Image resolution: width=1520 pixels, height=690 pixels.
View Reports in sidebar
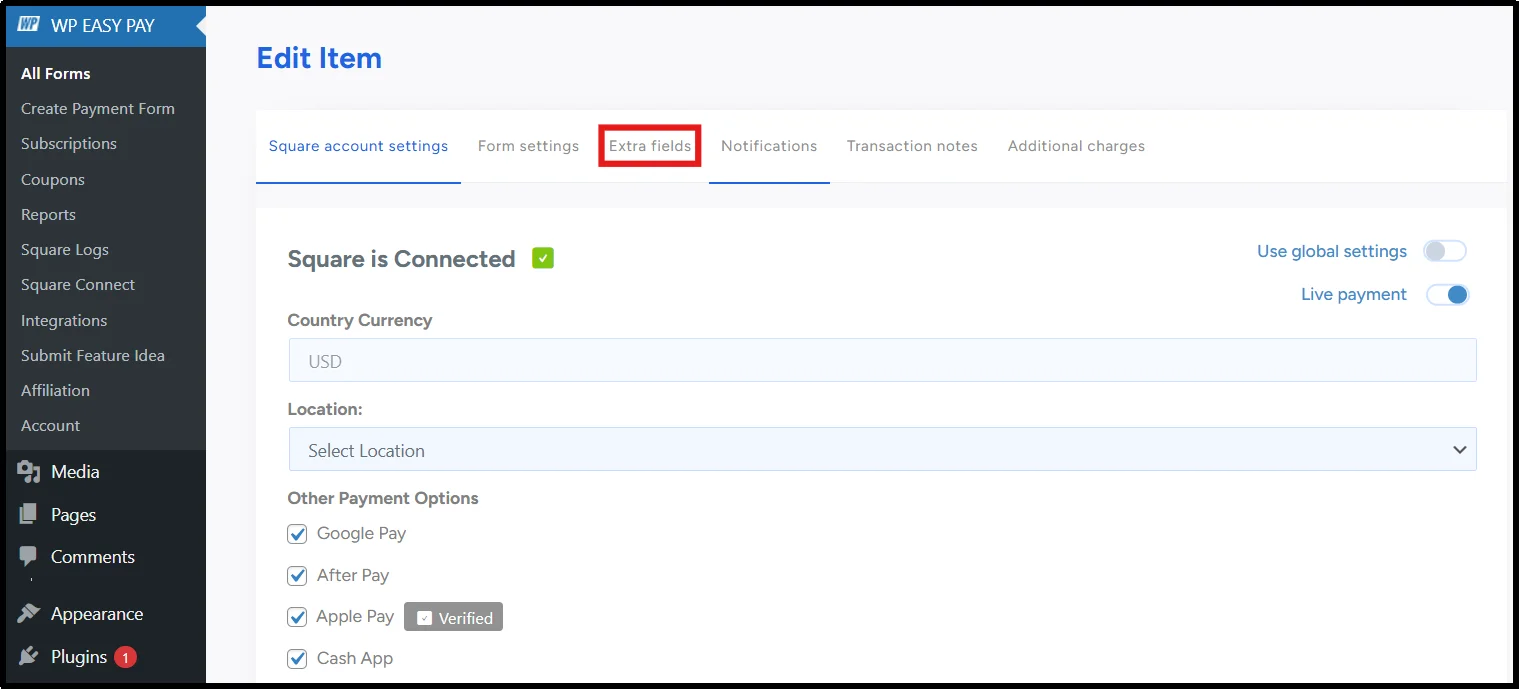[x=48, y=215]
